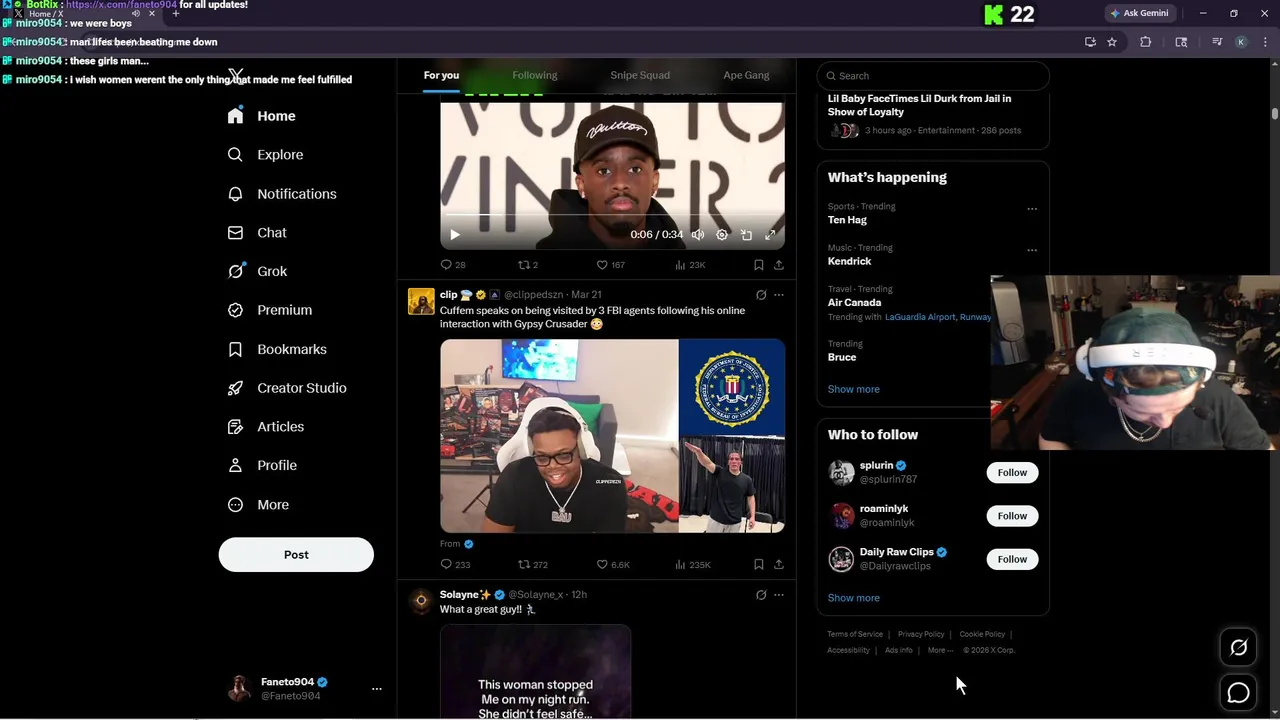The height and width of the screenshot is (720, 1280).
Task: Open browser extensions puzzle icon
Action: coord(1145,42)
